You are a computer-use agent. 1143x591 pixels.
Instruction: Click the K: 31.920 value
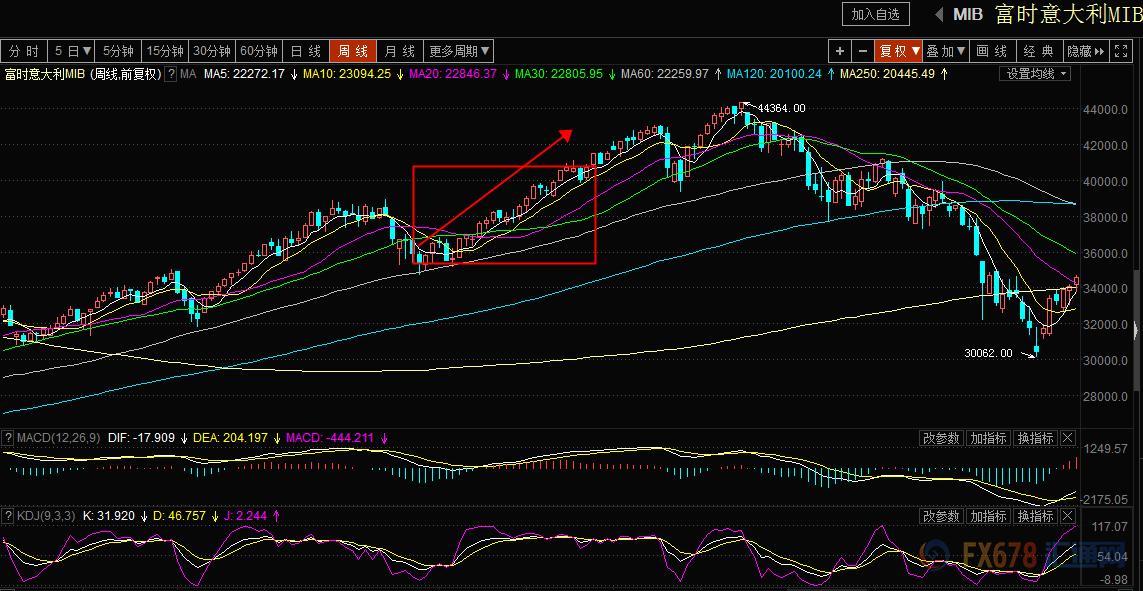(109, 516)
